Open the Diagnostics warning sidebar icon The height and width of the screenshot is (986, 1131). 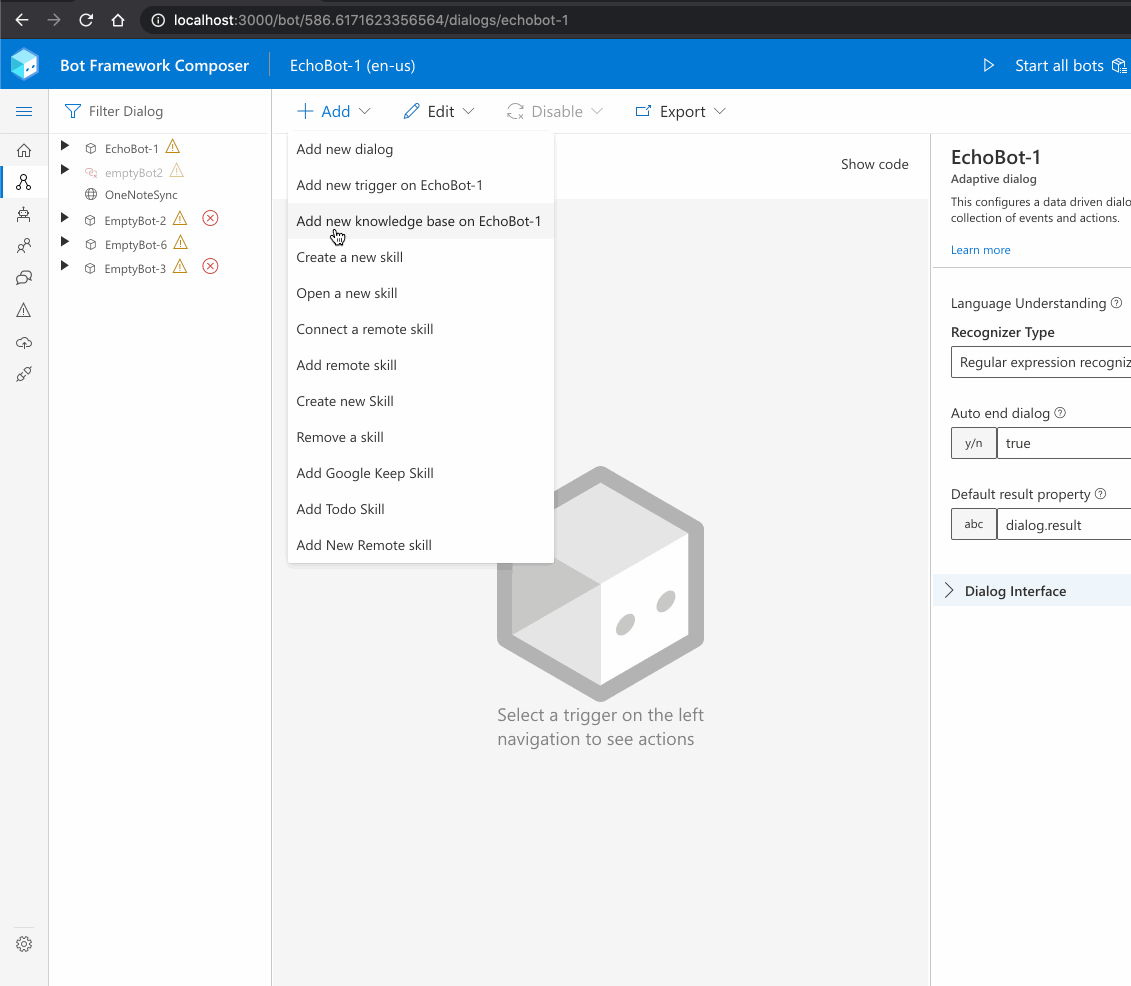(x=24, y=310)
